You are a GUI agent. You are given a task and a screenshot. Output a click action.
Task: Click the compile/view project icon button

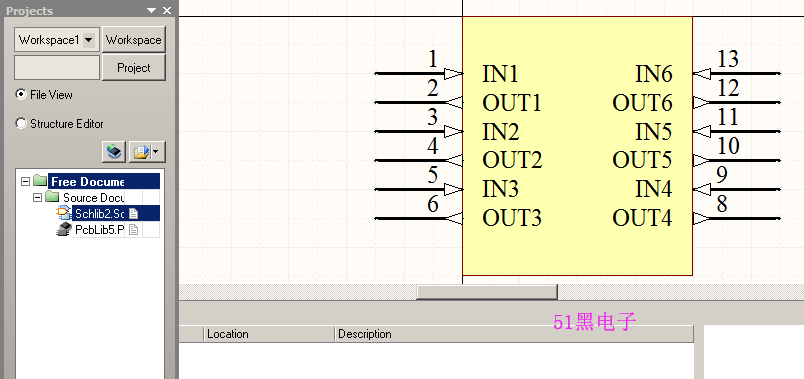(x=114, y=152)
